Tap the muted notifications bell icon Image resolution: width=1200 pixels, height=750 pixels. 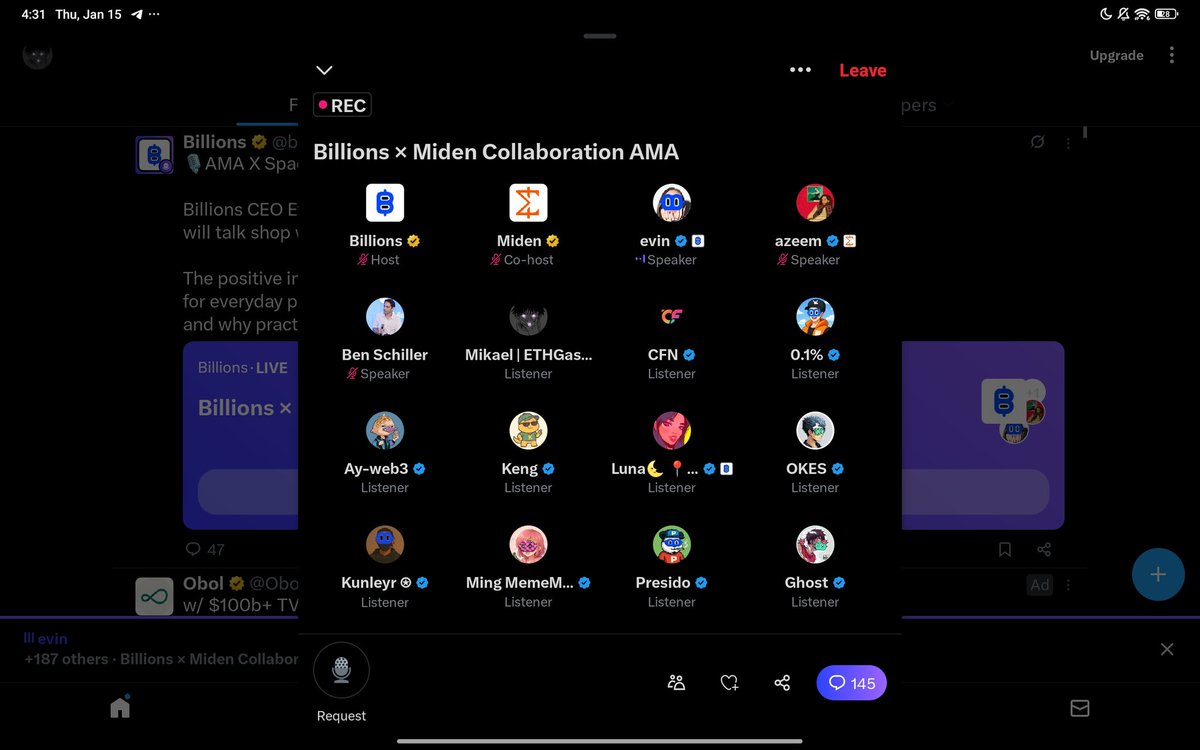pos(1123,14)
